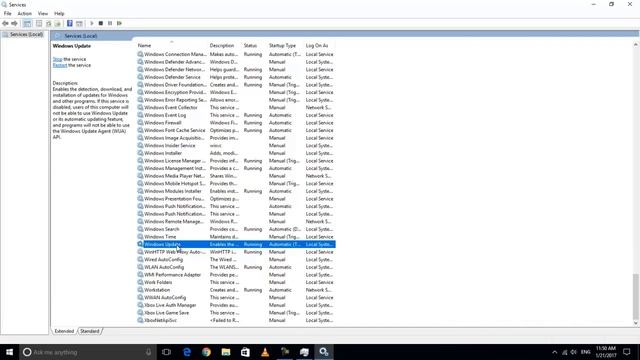Click the Stop Service square icon
Image resolution: width=640 pixels, height=360 pixels.
coord(101,24)
